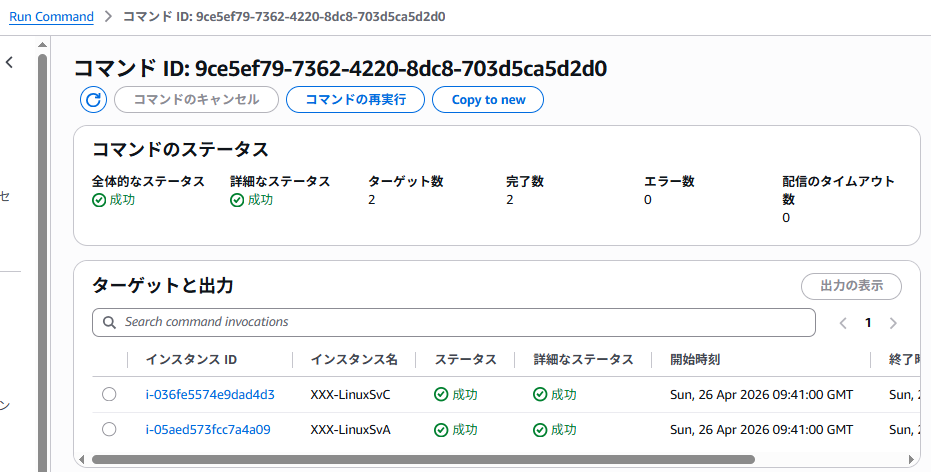Click status success icon for XXX-LinuxSvC row

(x=441, y=395)
